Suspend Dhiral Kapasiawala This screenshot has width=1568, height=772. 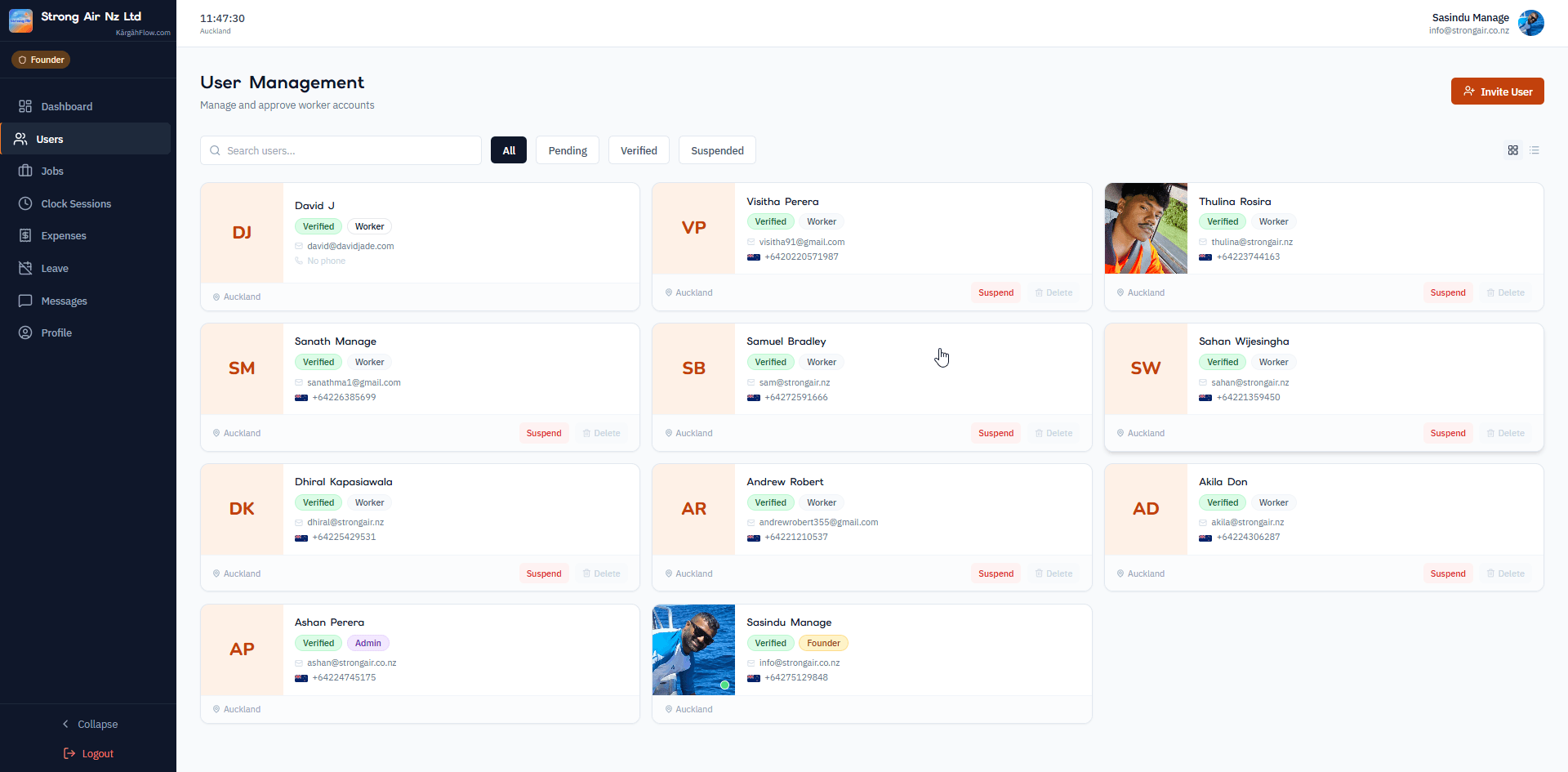(544, 573)
